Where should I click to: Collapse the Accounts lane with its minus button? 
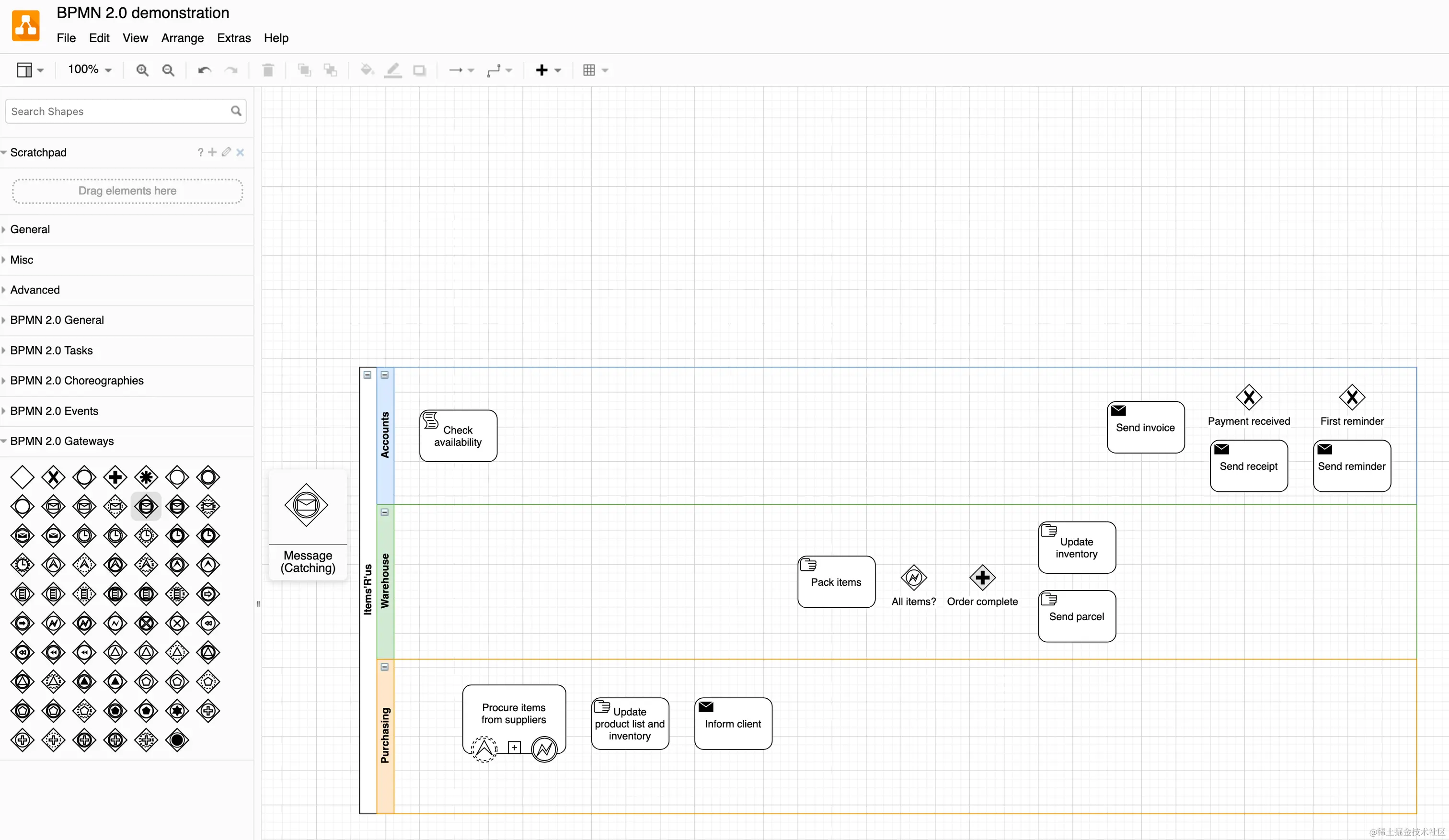click(384, 375)
